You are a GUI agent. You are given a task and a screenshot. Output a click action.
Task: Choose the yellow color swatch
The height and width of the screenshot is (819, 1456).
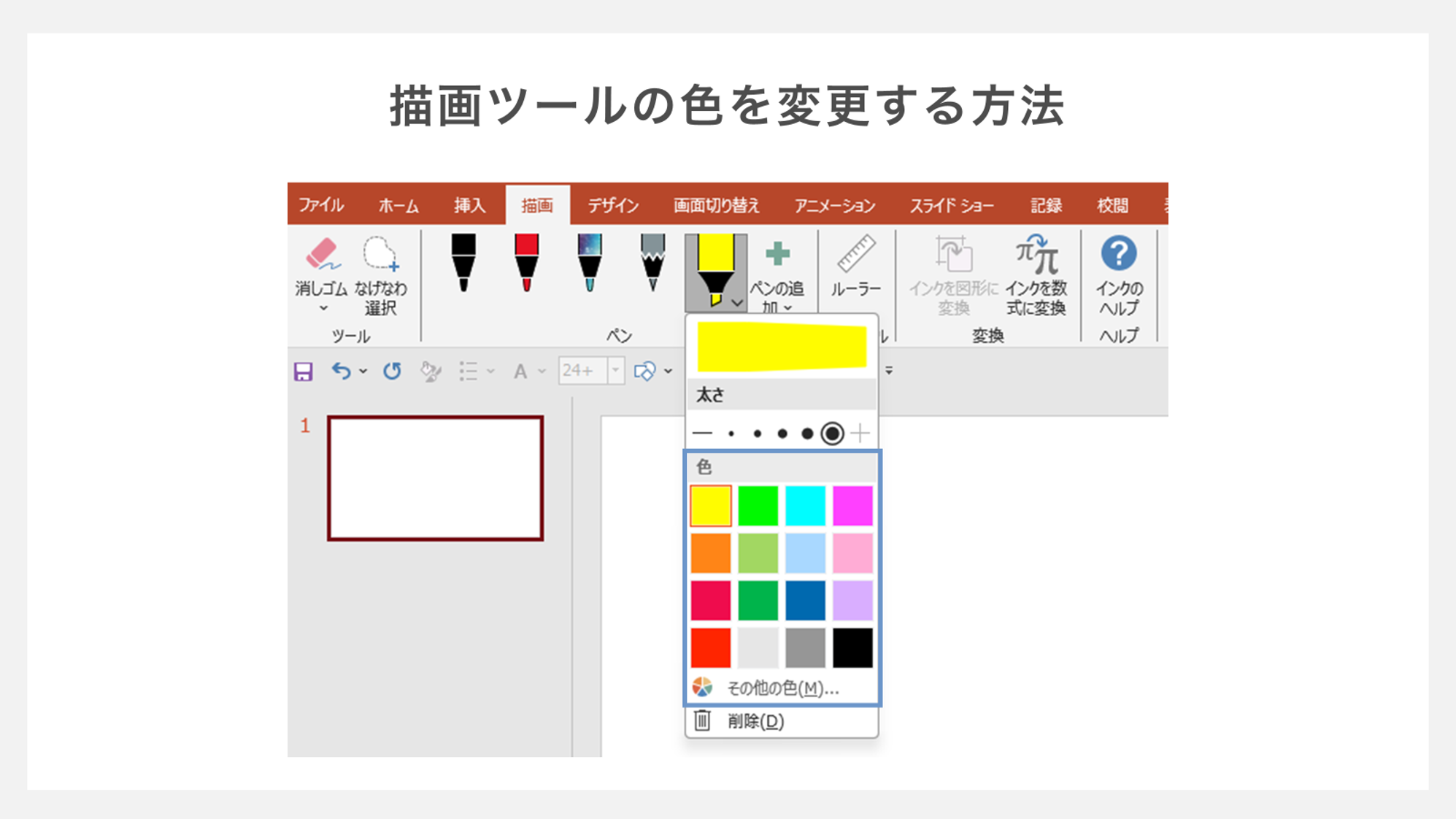click(711, 505)
